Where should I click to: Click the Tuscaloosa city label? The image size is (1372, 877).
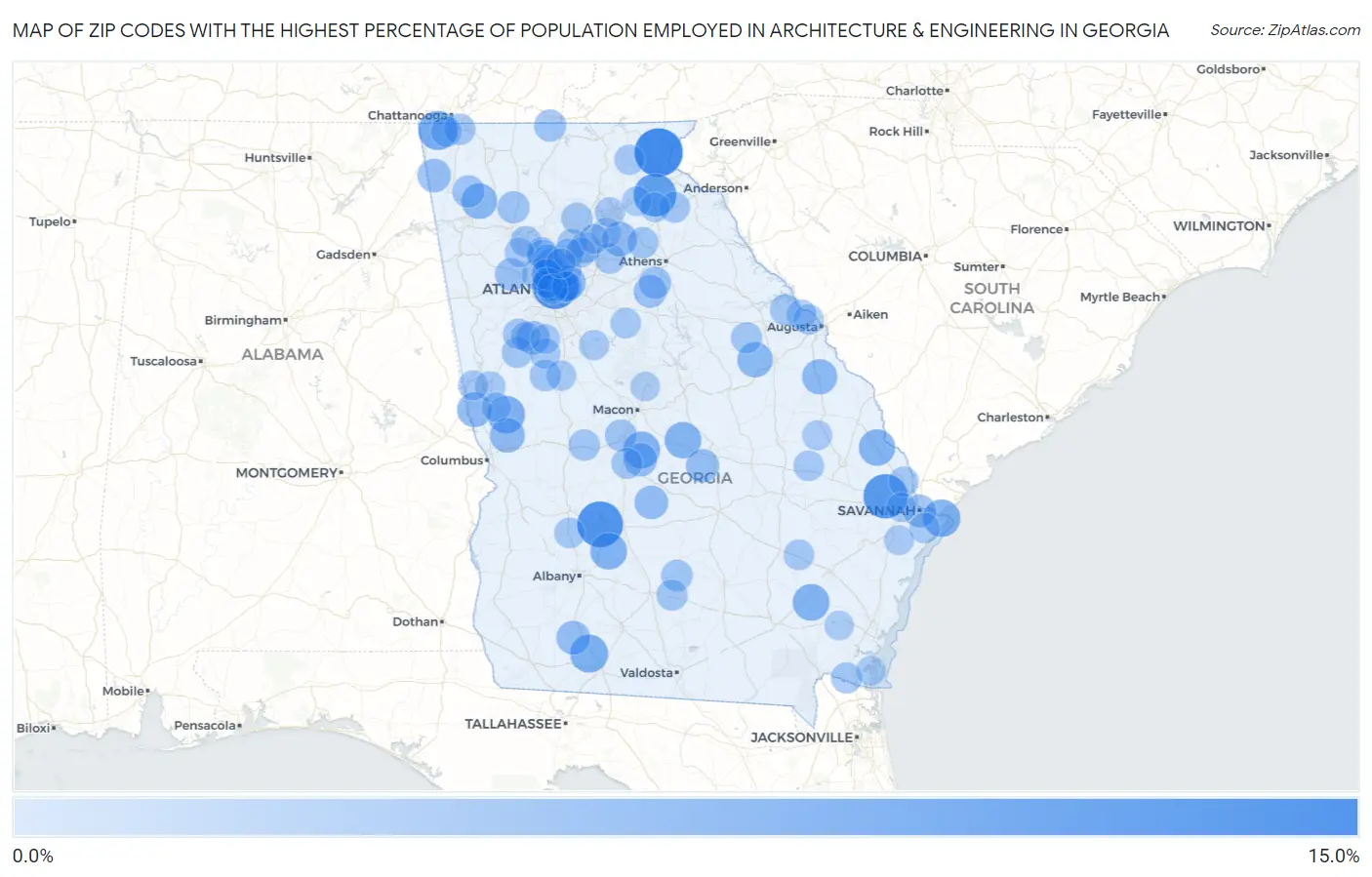click(164, 361)
